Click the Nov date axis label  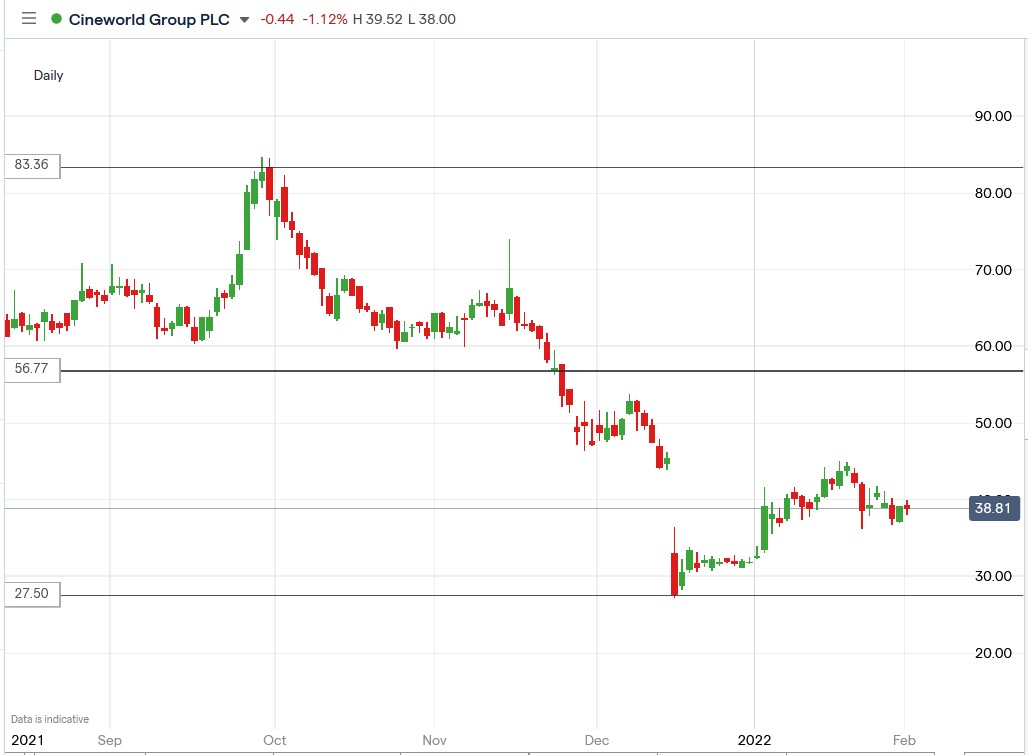point(434,740)
